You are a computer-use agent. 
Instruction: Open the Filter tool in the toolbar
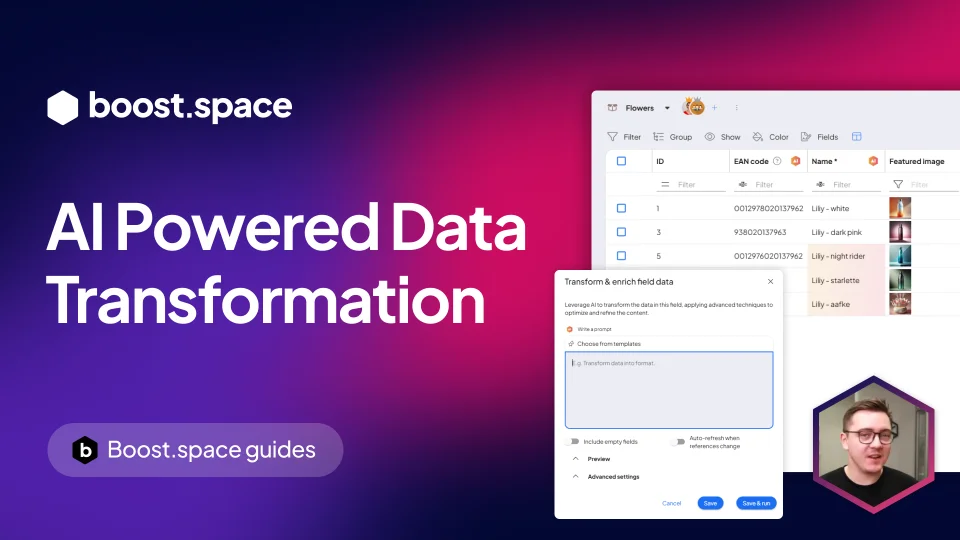[624, 137]
